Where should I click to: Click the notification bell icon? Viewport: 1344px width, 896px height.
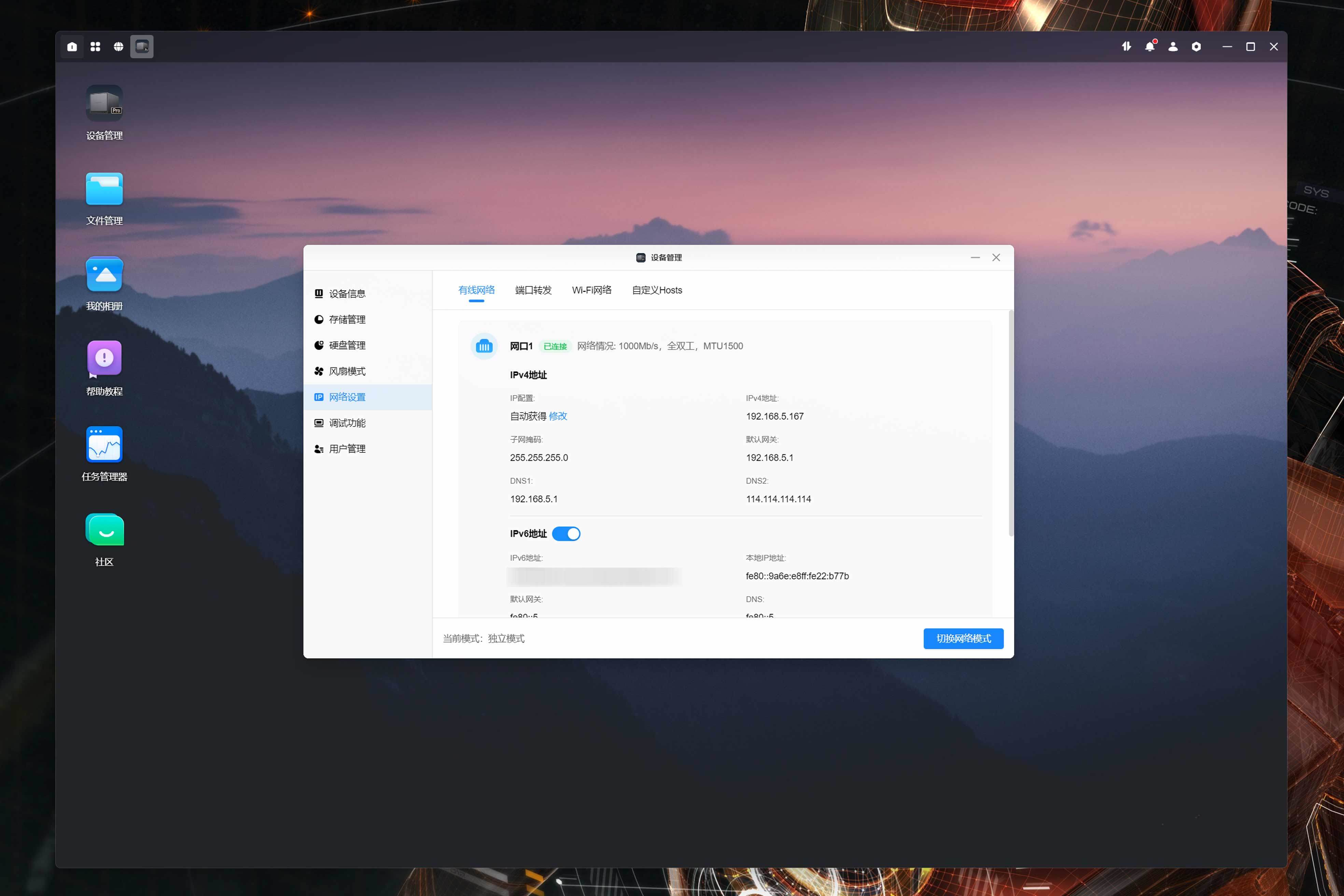1150,47
